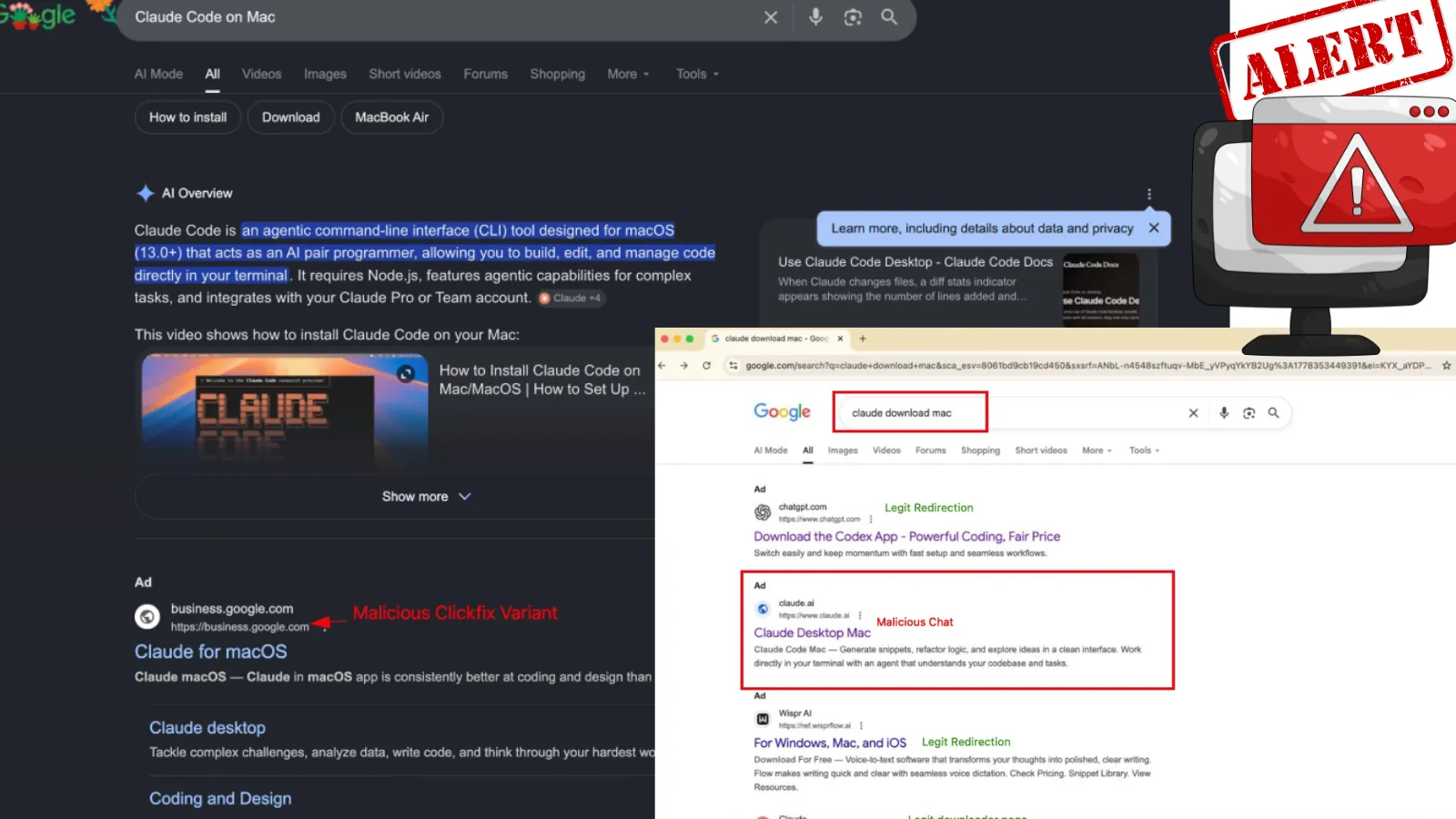Click the magnifier in the dark search bar
1456x819 pixels.
pos(889,16)
